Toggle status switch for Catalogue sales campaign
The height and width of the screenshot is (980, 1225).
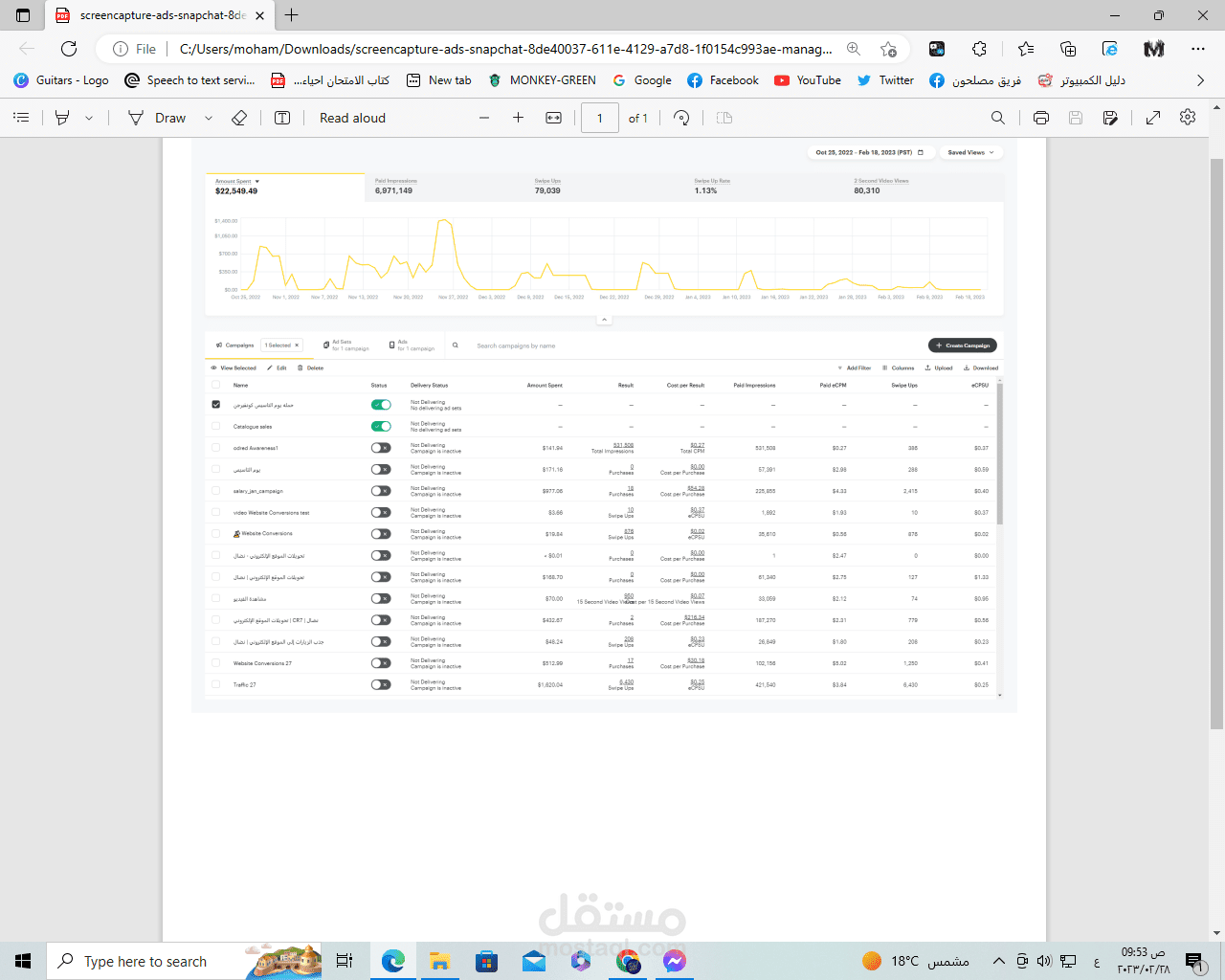(381, 426)
